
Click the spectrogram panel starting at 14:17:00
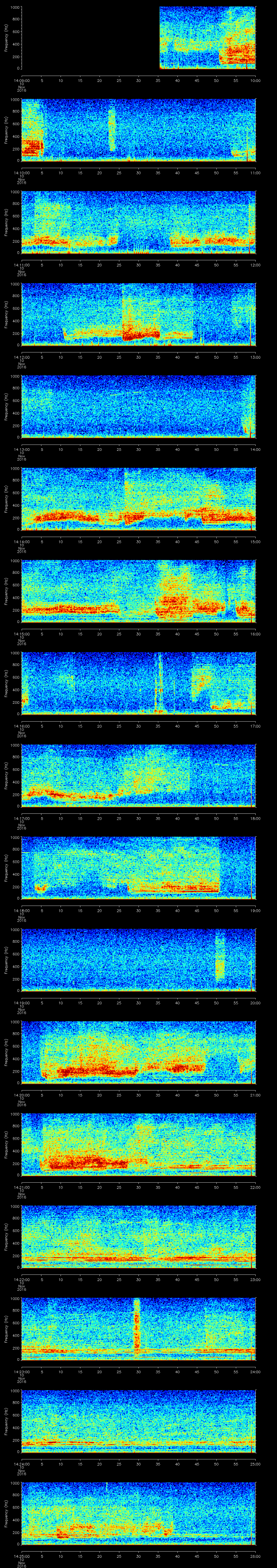click(x=138, y=775)
